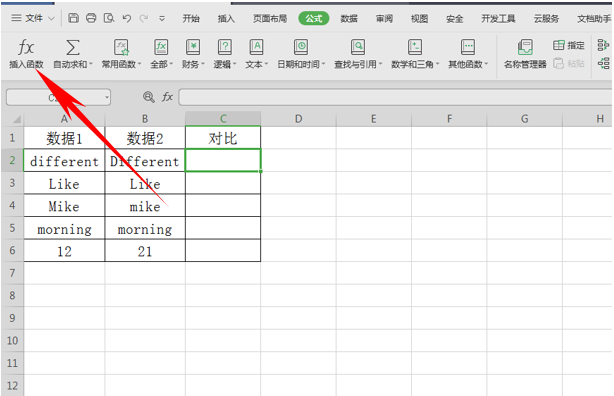The height and width of the screenshot is (396, 614).
Task: Select column D header
Action: point(298,119)
